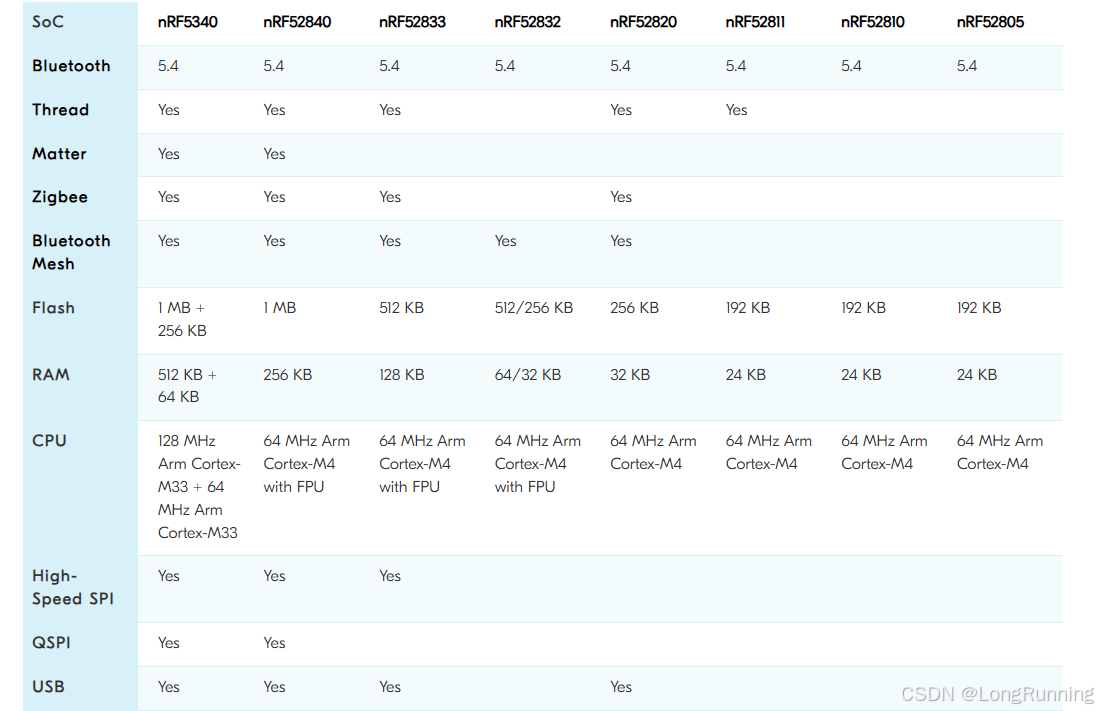Click the '64/32 KB' RAM cell
1098x711 pixels.
pos(527,375)
